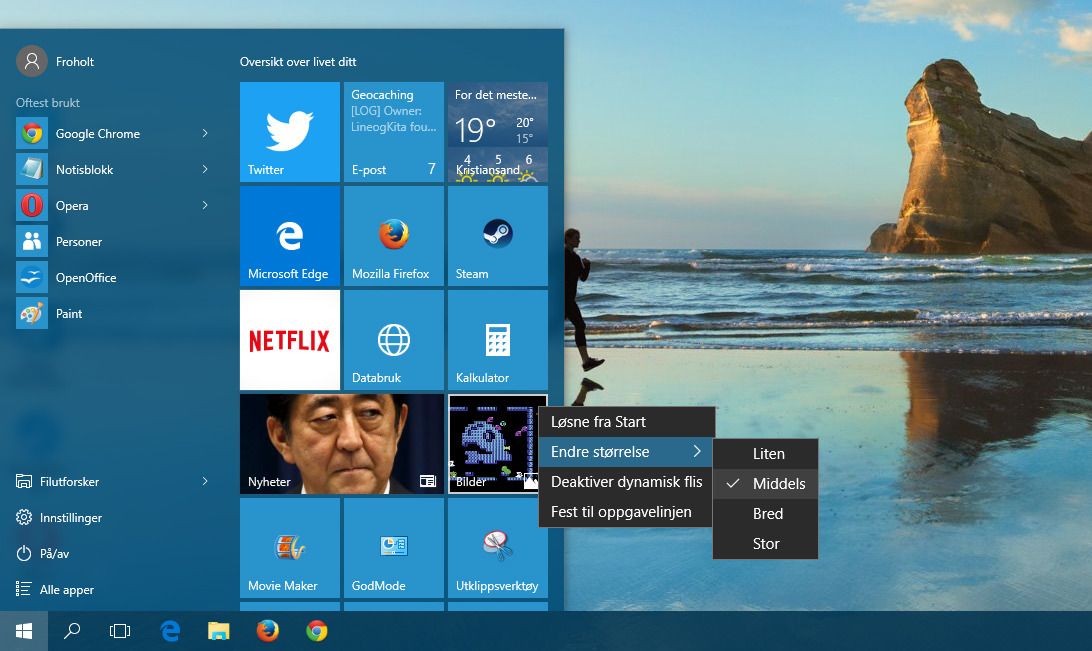This screenshot has height=651, width=1092.
Task: Open Alle apper list
Action: pos(66,590)
